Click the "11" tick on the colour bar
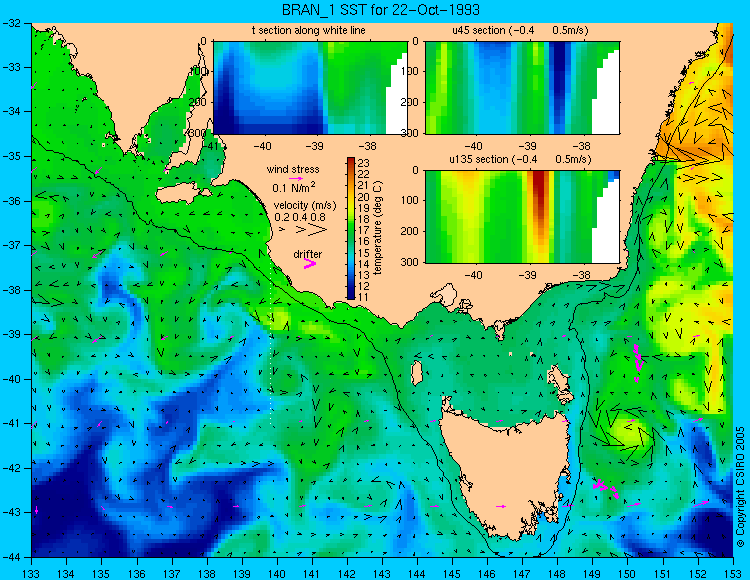The width and height of the screenshot is (750, 580). coord(364,296)
